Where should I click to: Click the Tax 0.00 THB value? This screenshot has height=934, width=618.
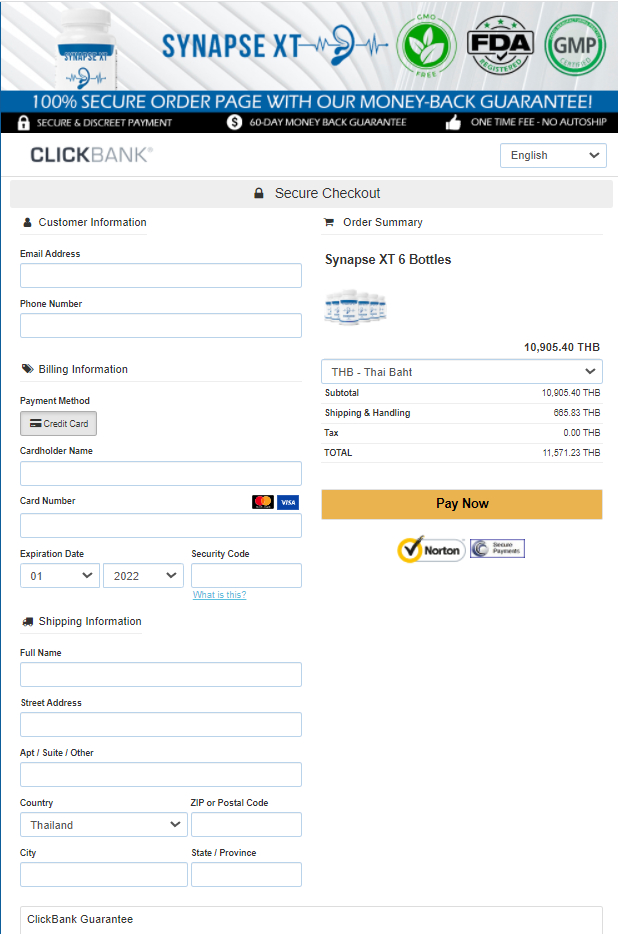click(582, 433)
